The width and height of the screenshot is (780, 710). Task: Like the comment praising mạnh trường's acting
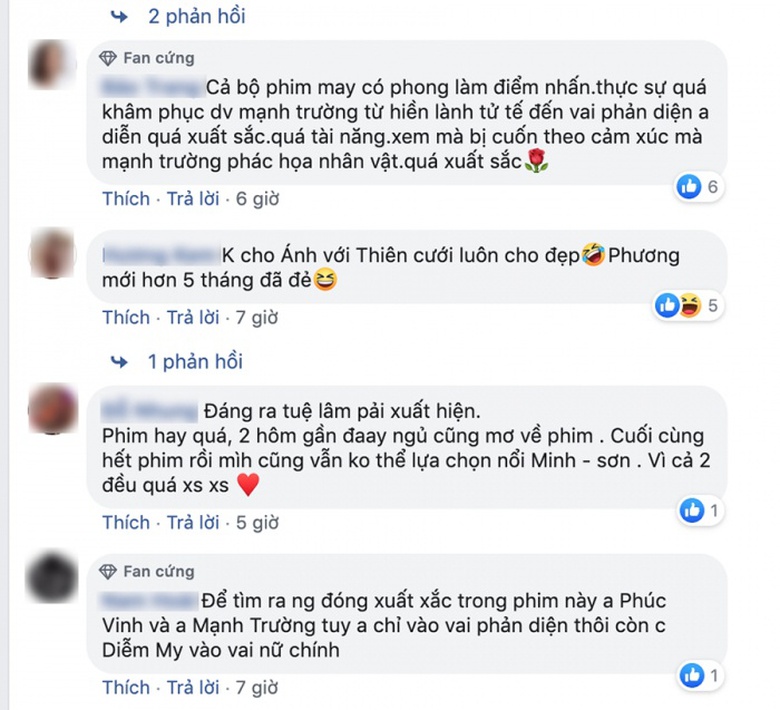click(x=126, y=199)
